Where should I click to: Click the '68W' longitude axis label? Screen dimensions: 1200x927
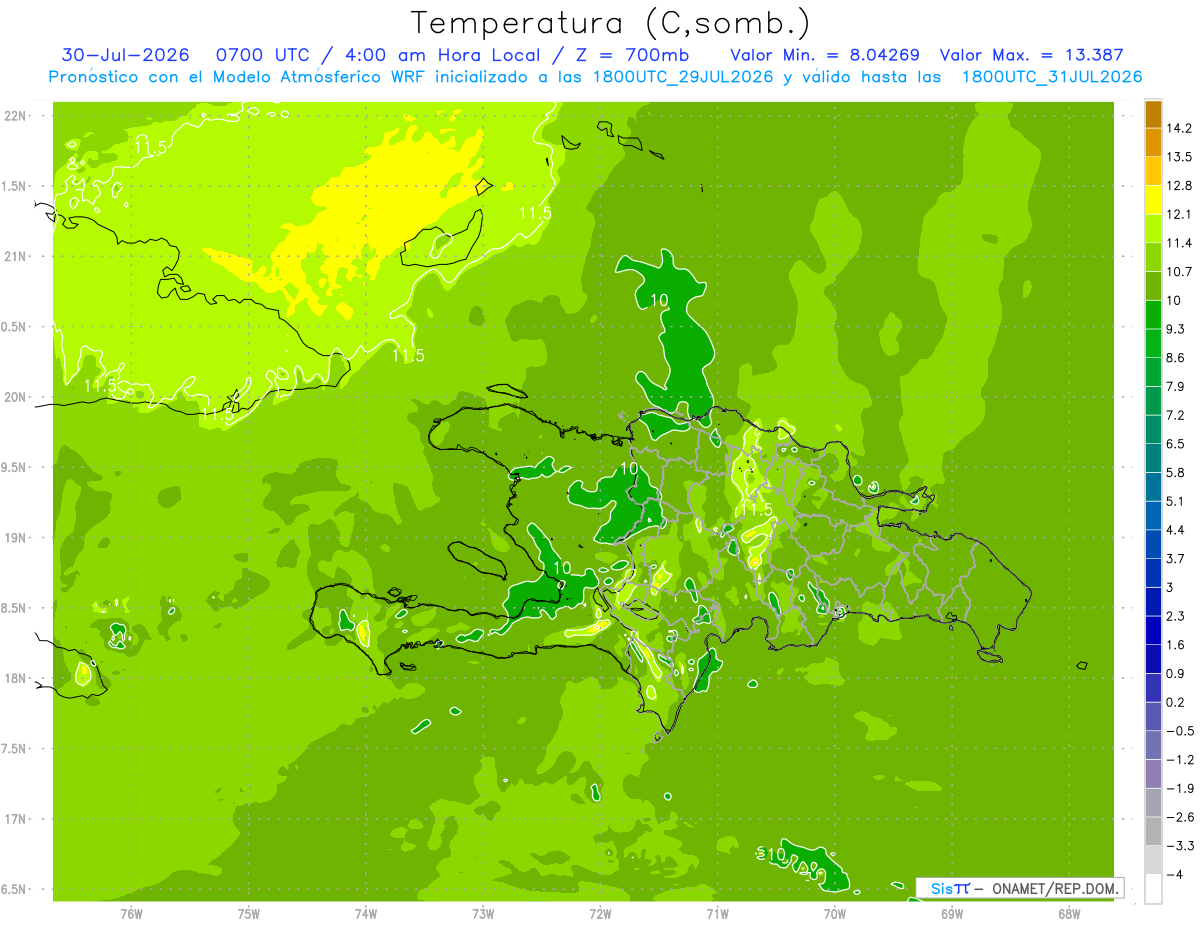click(x=1069, y=913)
